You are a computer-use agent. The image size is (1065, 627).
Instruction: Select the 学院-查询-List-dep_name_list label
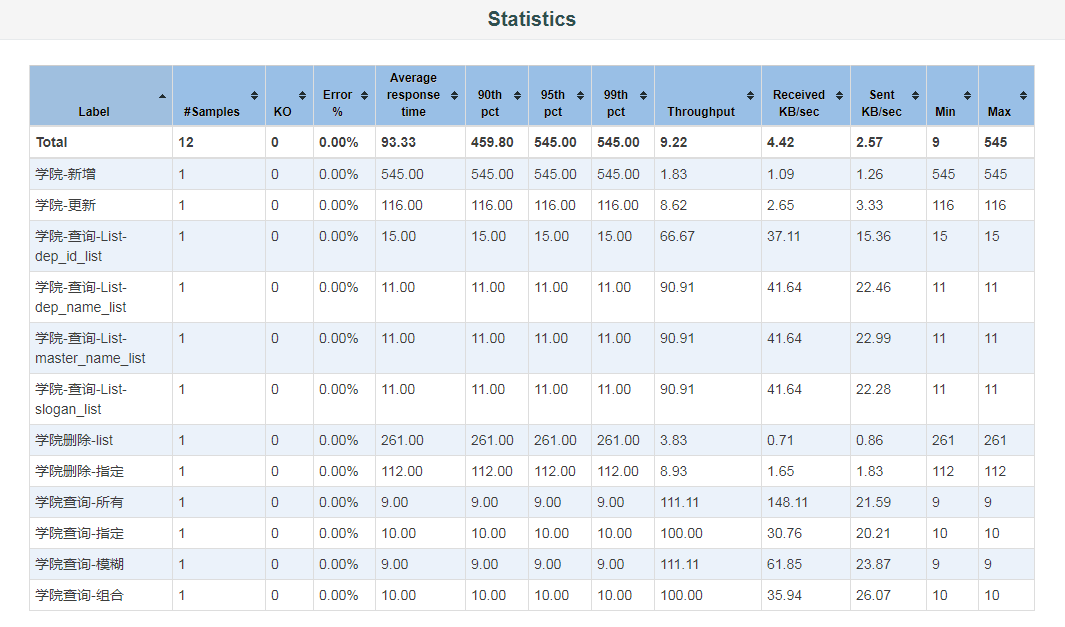click(x=81, y=297)
